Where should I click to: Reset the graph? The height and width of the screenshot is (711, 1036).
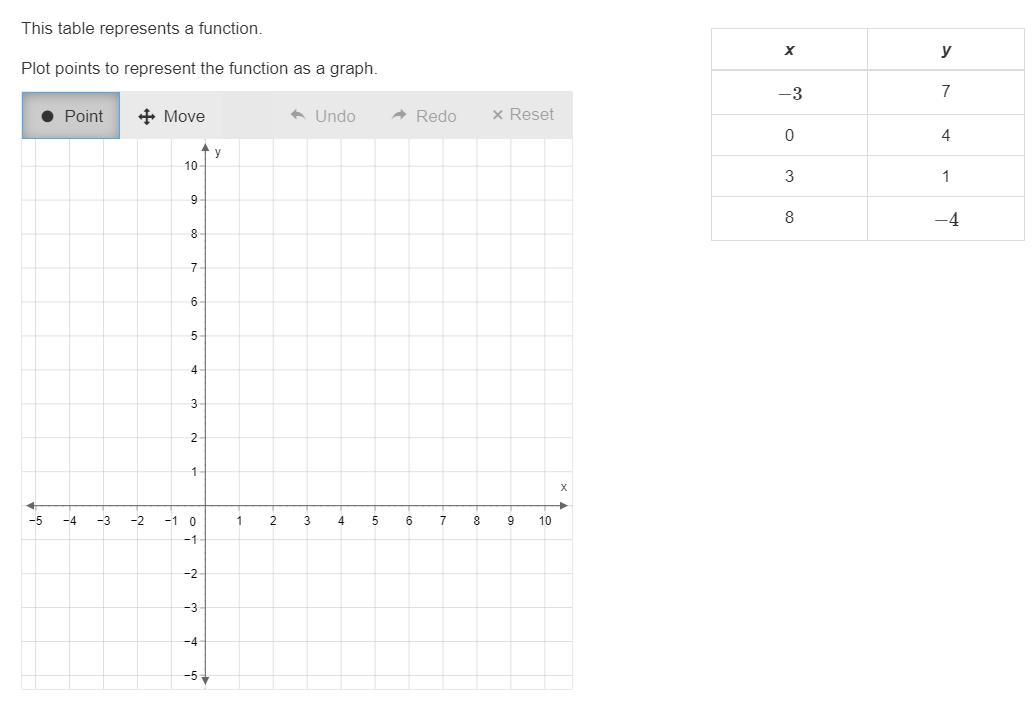pyautogui.click(x=523, y=115)
